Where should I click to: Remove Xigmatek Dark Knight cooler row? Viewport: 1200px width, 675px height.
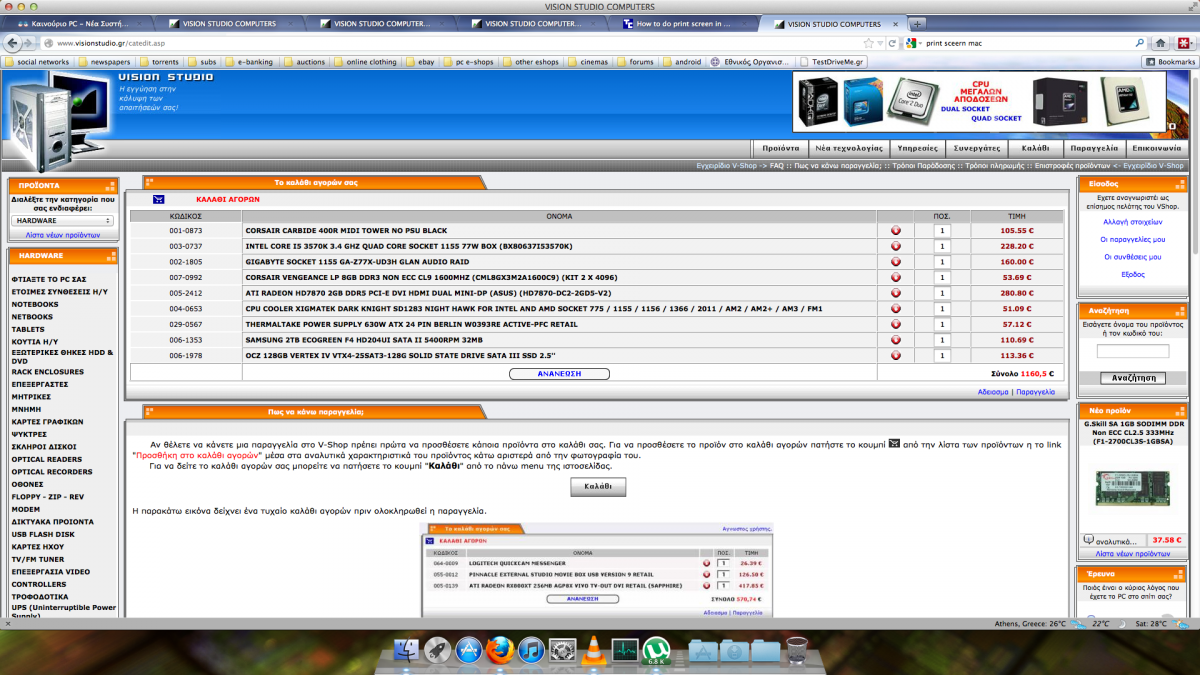(896, 309)
